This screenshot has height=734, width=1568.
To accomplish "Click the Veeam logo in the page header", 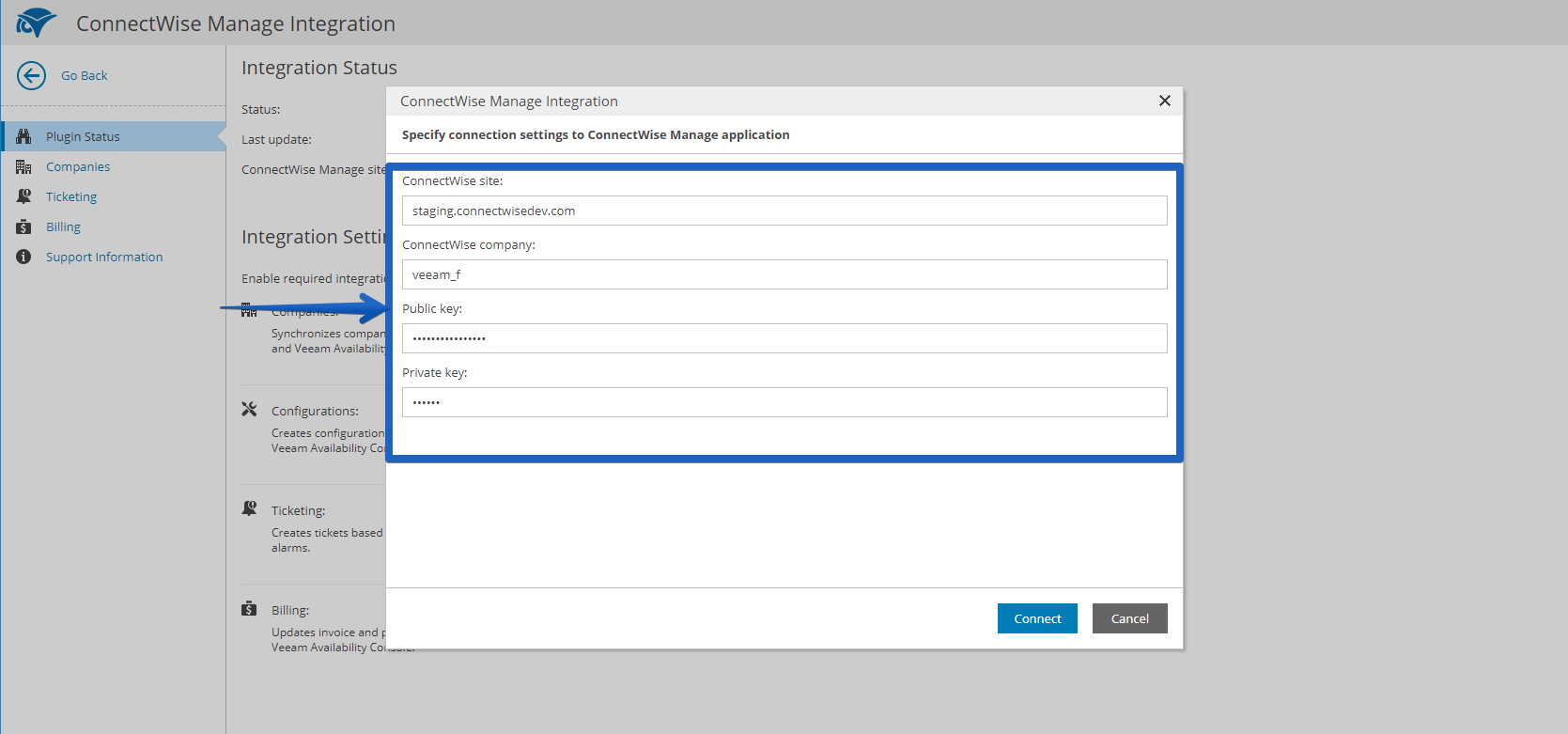I will [37, 23].
